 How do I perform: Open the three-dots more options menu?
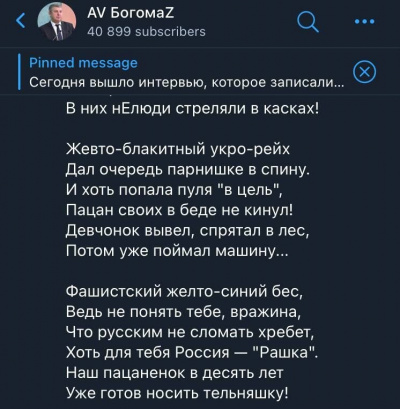(x=365, y=21)
